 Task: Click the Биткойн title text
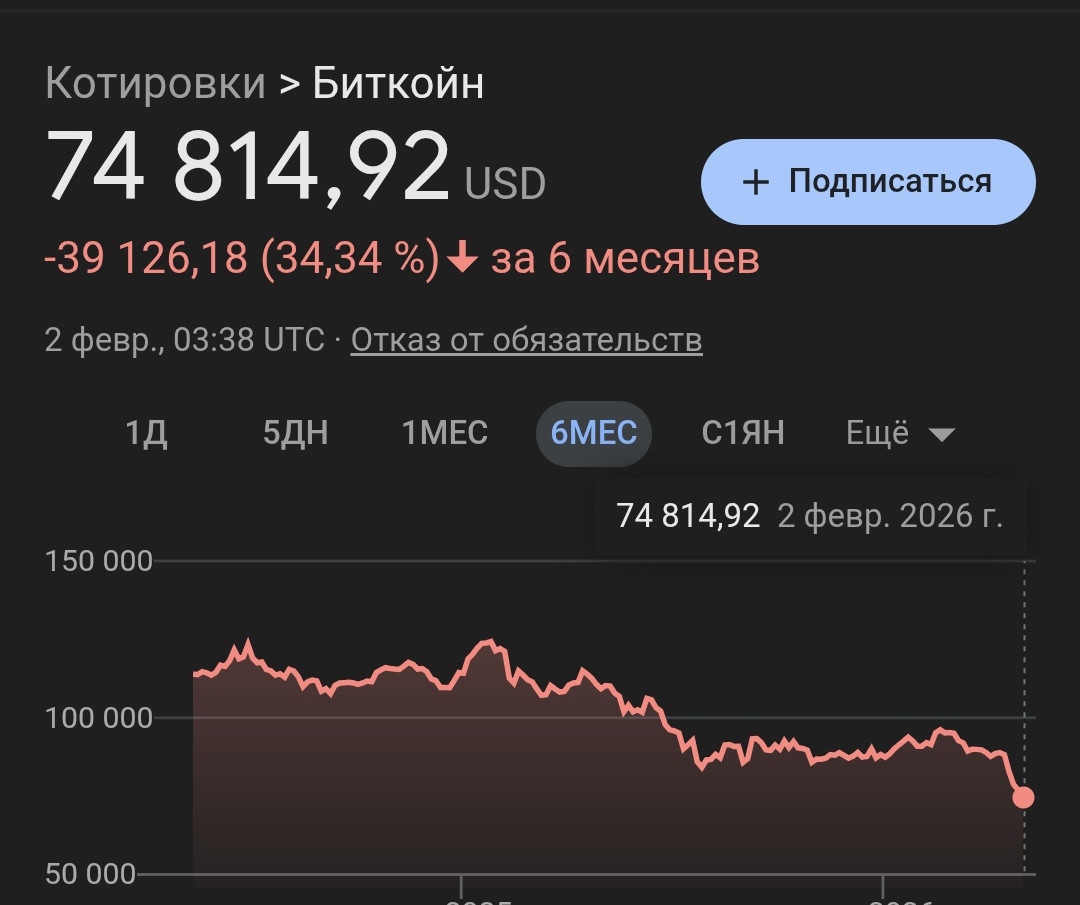(398, 84)
